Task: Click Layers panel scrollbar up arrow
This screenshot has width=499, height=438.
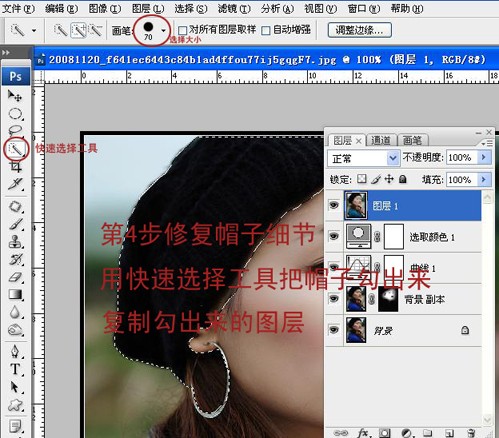Action: [487, 197]
